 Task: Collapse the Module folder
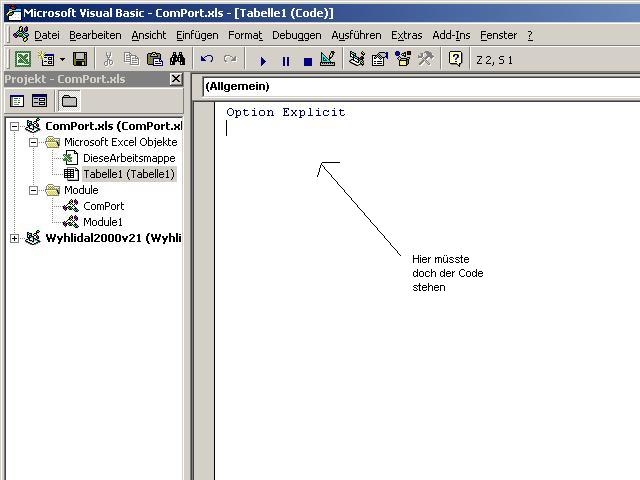click(33, 190)
